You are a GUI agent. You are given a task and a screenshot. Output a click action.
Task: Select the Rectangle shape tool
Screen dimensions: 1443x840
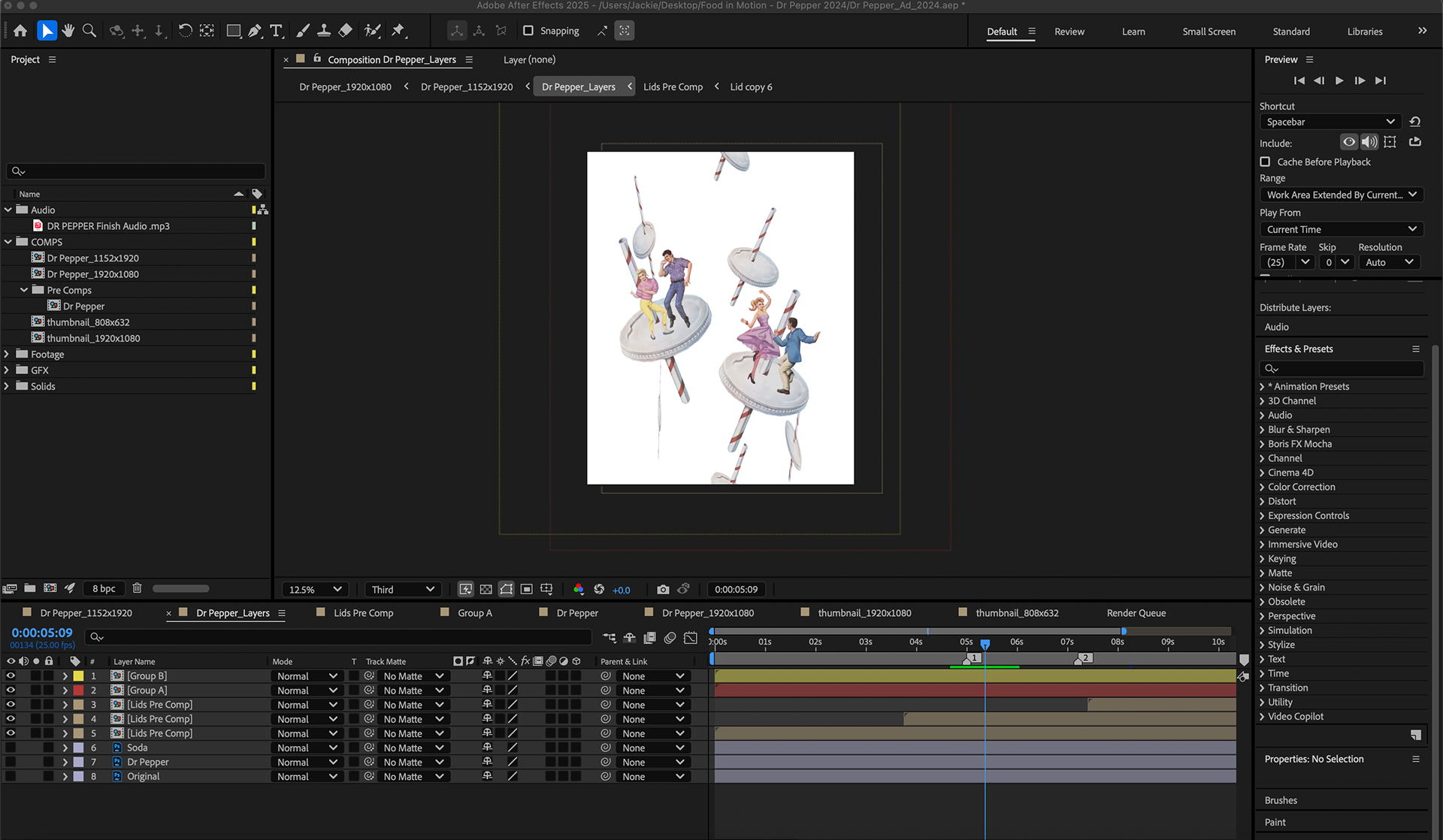pos(234,31)
